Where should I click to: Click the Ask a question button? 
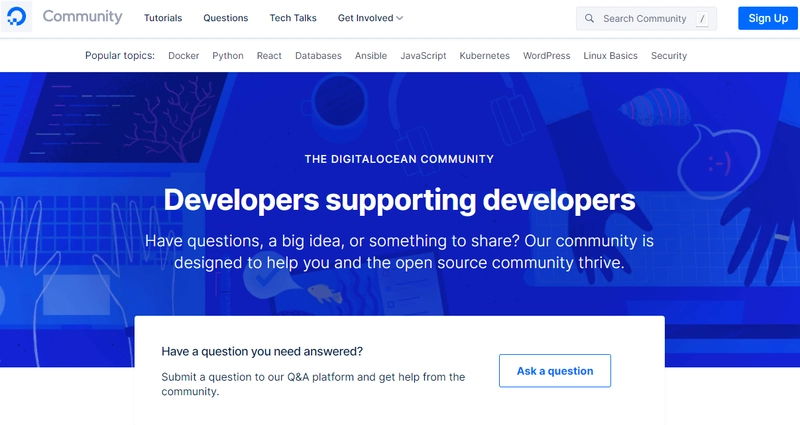pyautogui.click(x=555, y=371)
